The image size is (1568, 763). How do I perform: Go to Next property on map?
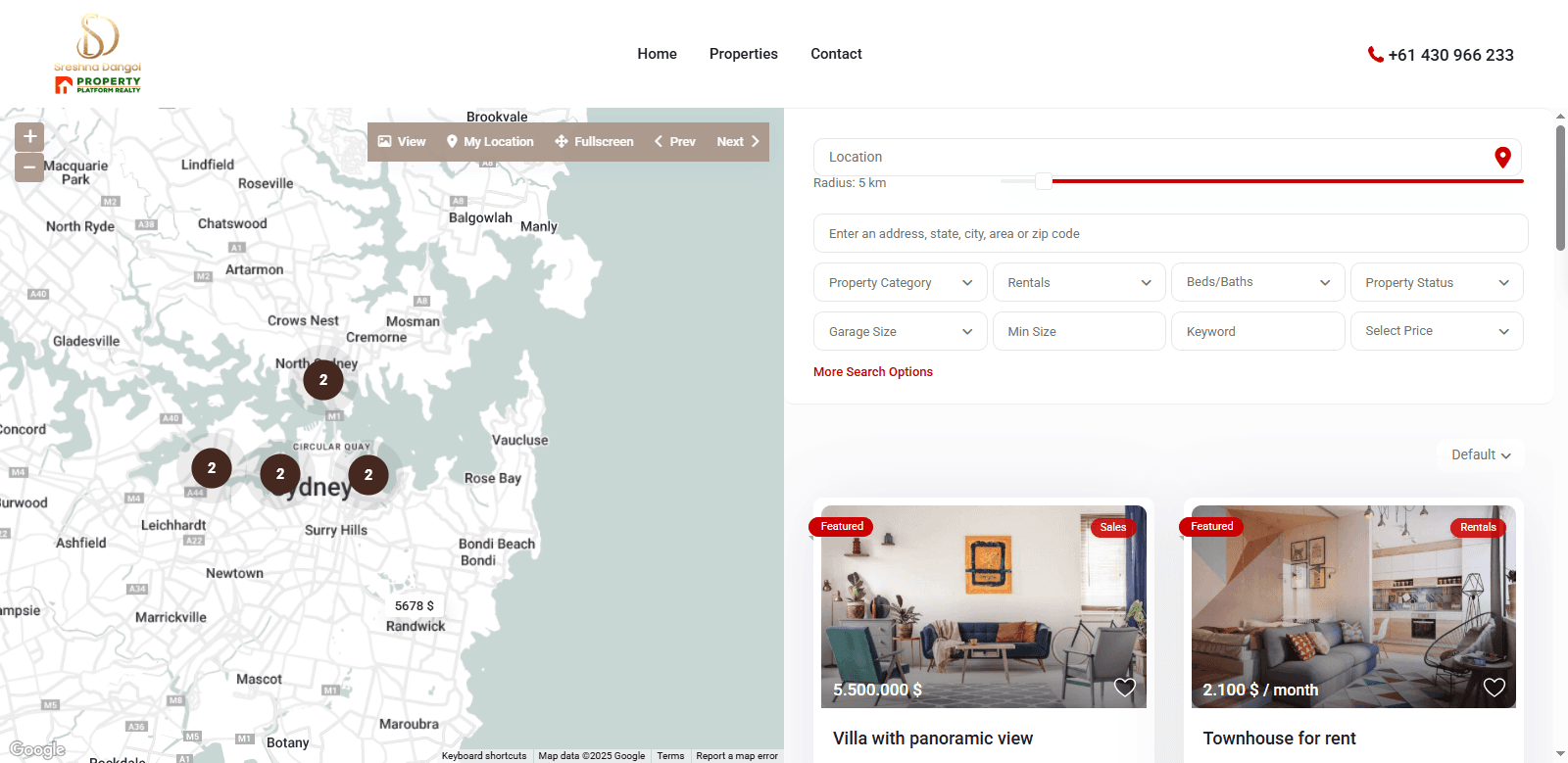(x=738, y=142)
